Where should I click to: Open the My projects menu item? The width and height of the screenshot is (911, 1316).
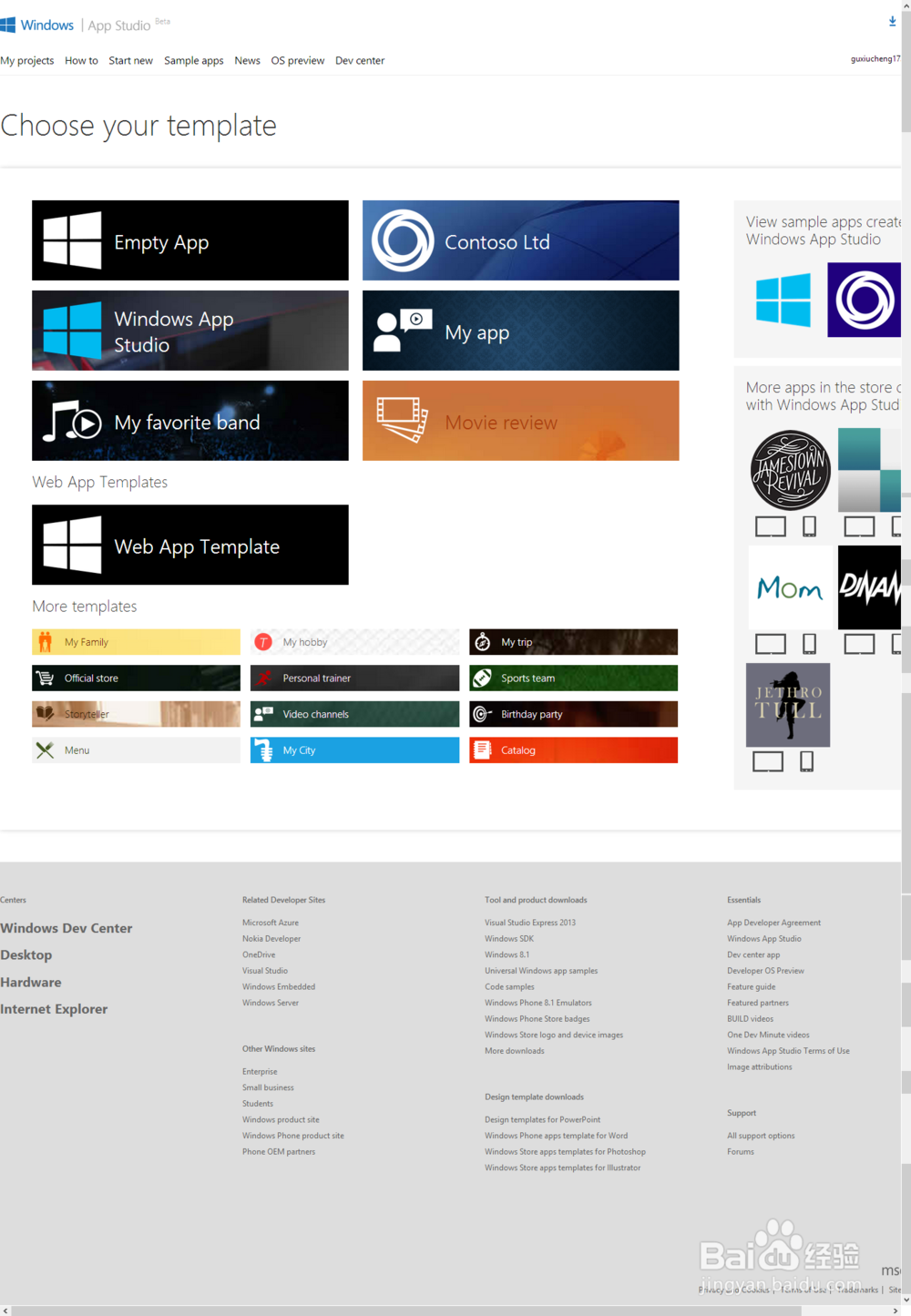27,61
